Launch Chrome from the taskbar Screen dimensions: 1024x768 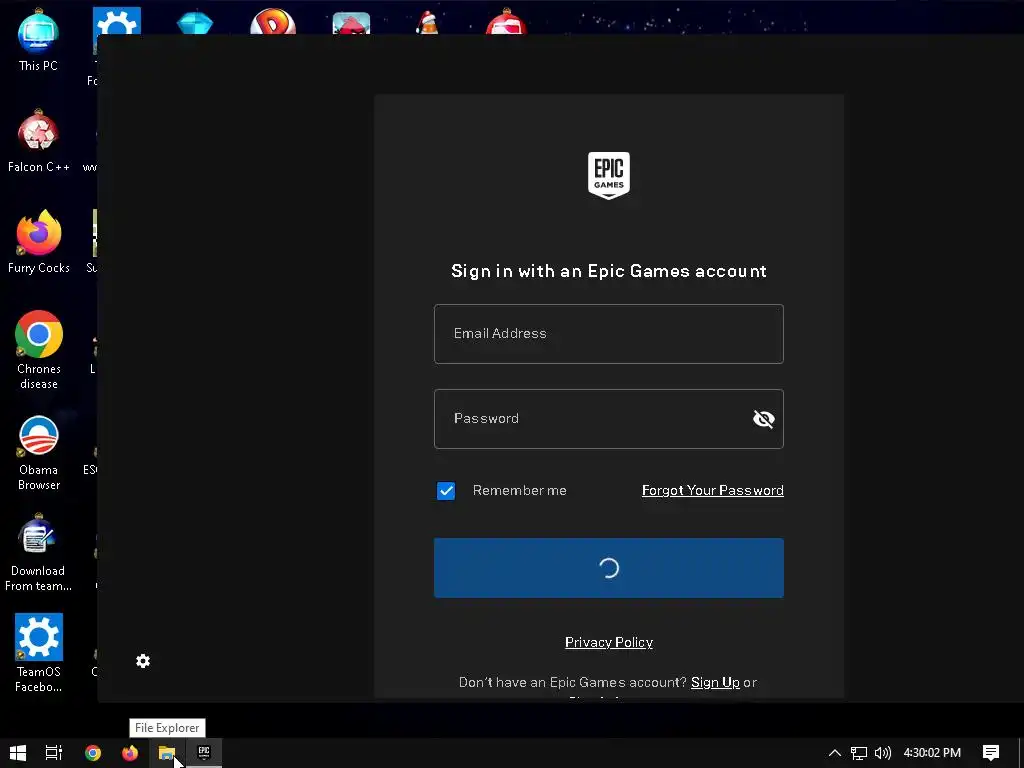coord(93,753)
